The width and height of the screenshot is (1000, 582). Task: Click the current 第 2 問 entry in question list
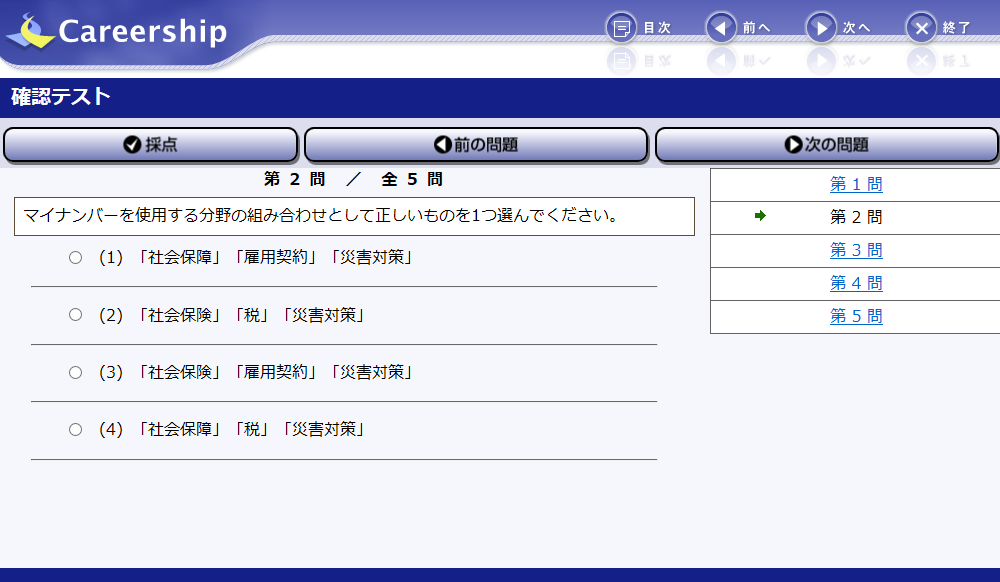(x=856, y=217)
